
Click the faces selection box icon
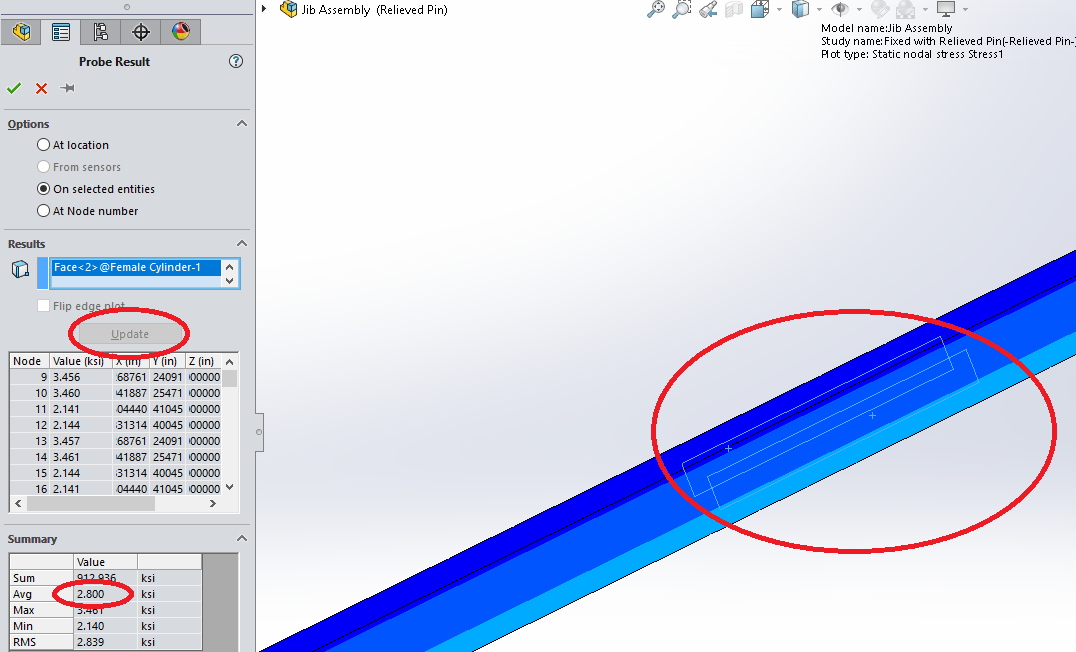click(21, 269)
